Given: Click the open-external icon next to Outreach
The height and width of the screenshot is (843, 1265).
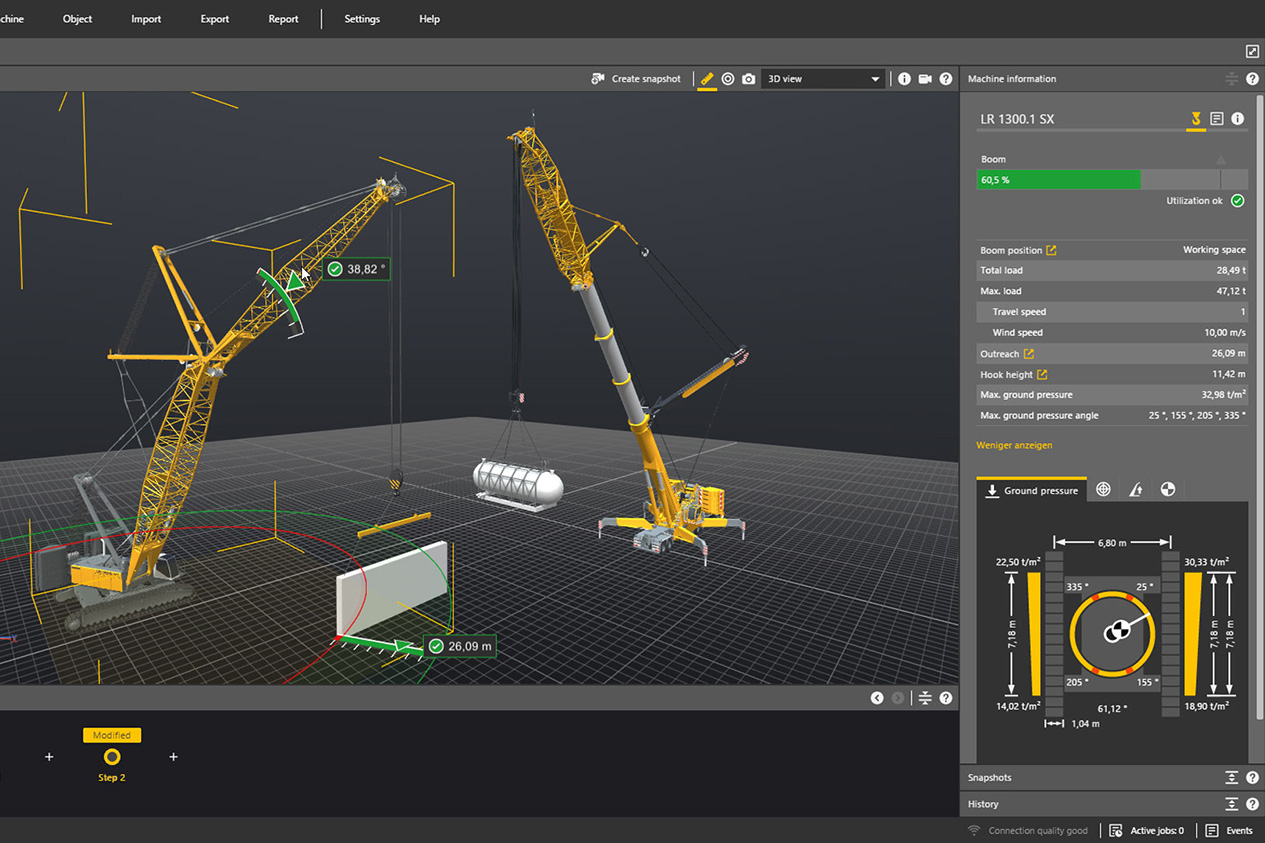Looking at the screenshot, I should coord(1029,354).
